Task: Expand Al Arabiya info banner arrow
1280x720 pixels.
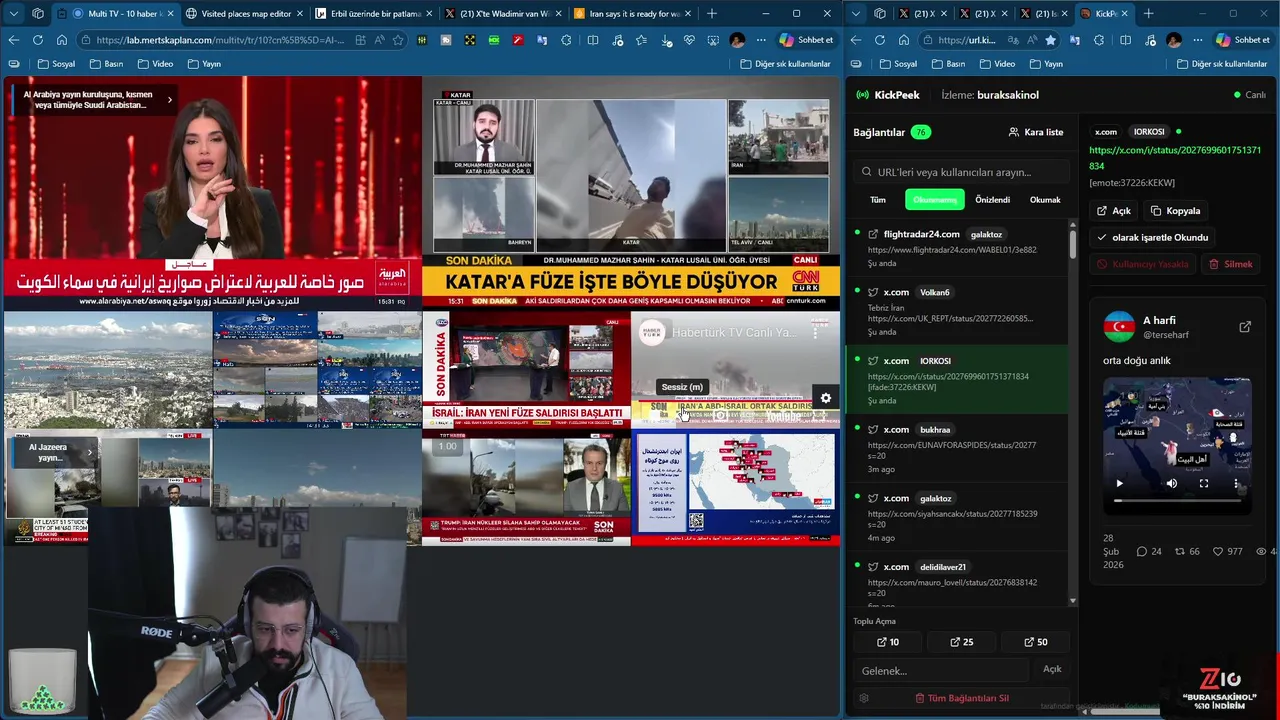Action: (169, 99)
